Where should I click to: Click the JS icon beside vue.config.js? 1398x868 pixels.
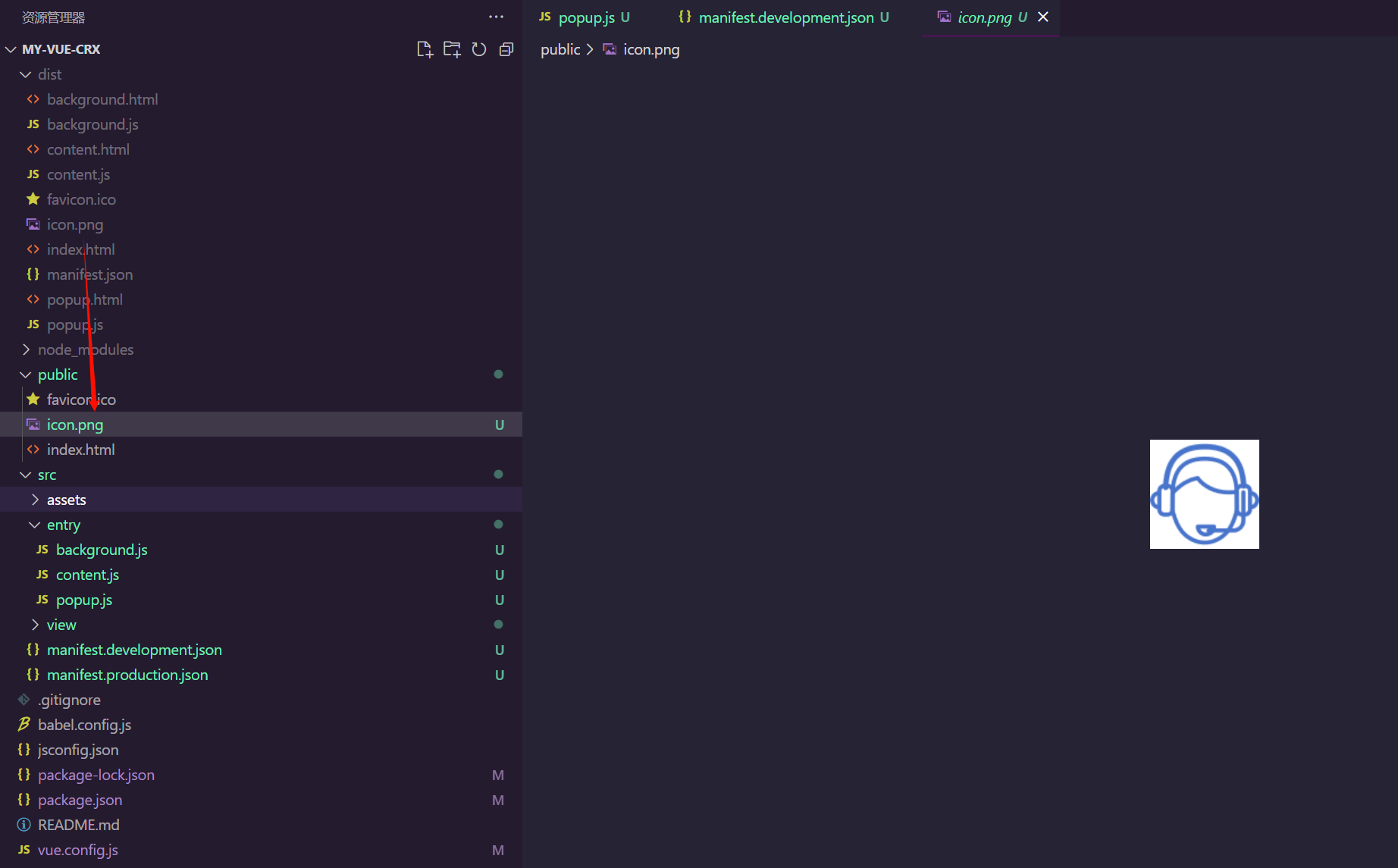pos(24,850)
